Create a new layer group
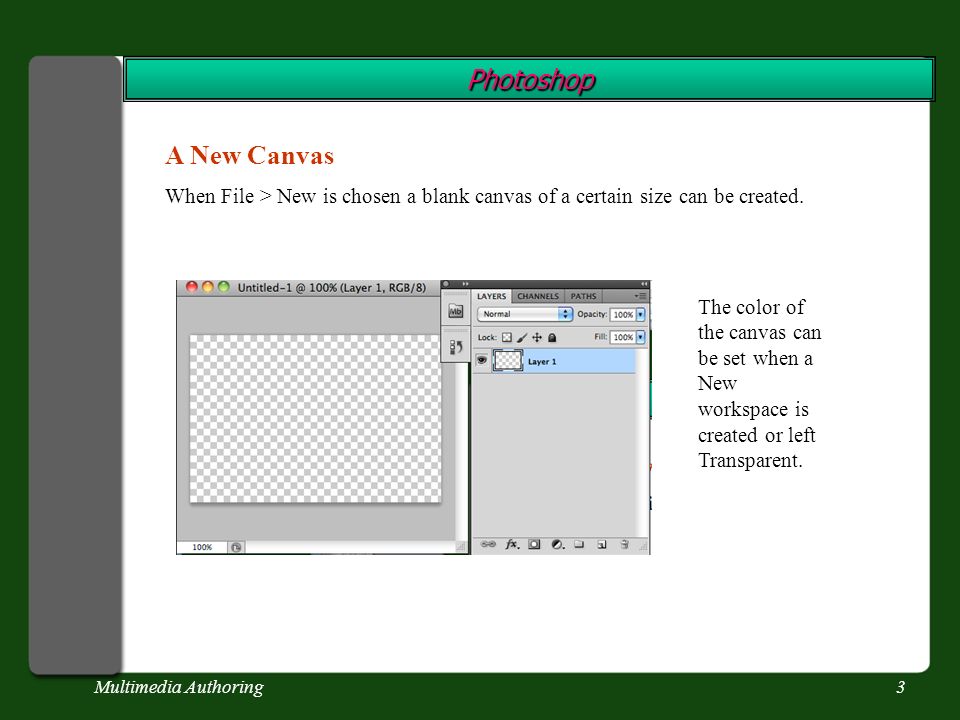 pyautogui.click(x=579, y=544)
